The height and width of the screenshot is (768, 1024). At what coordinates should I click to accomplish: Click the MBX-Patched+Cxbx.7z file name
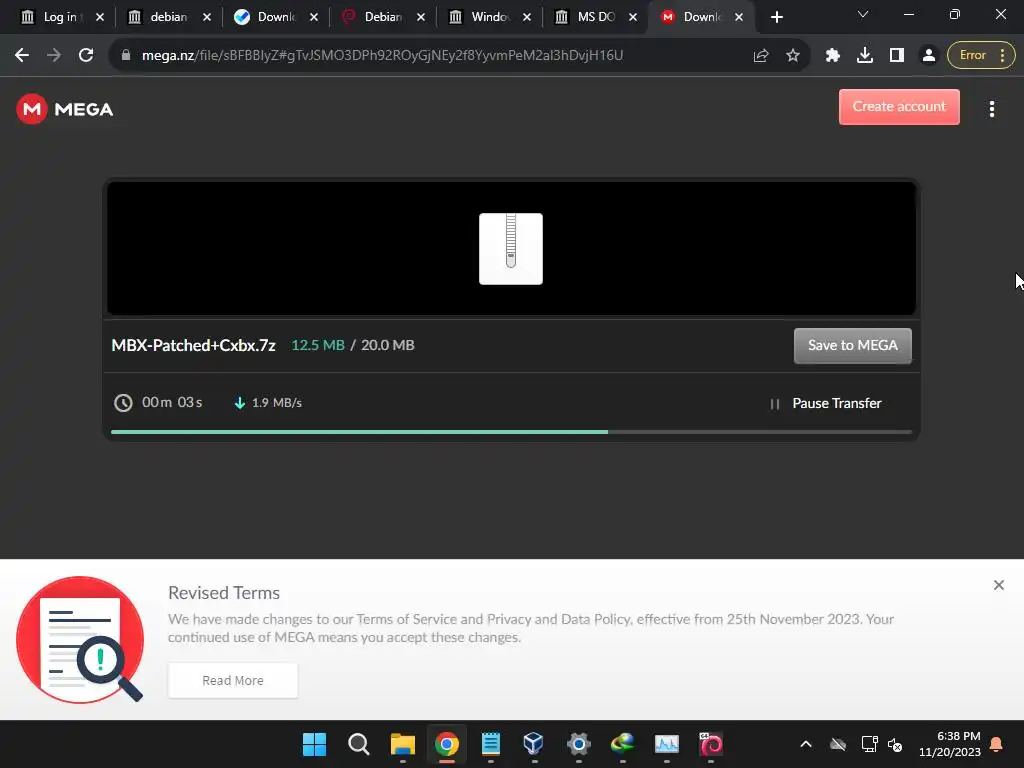(x=193, y=345)
